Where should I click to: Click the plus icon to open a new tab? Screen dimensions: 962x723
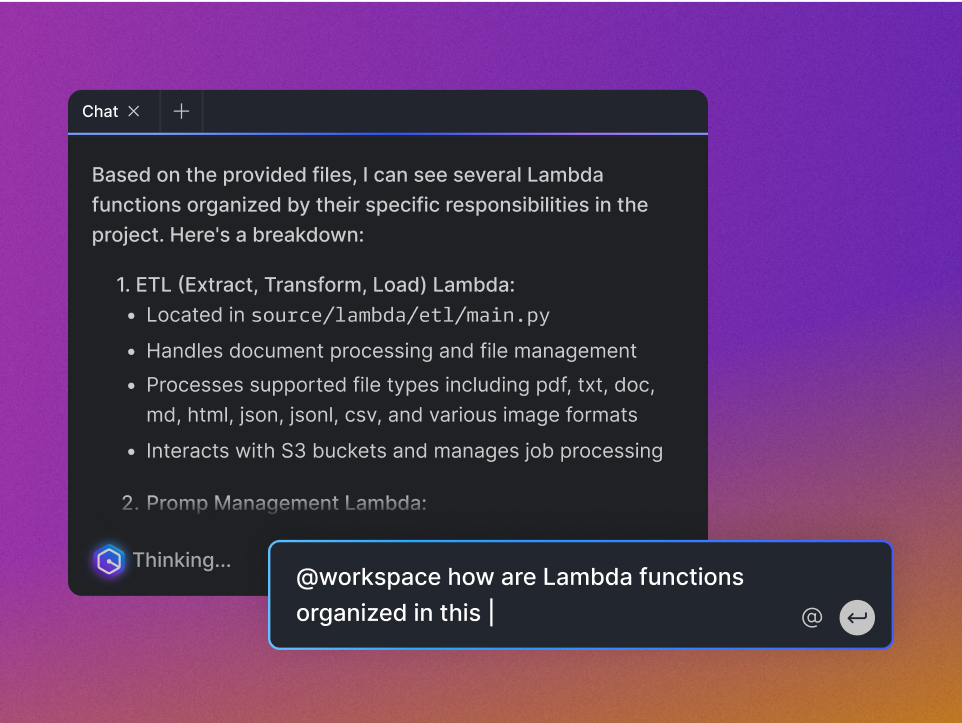[181, 111]
